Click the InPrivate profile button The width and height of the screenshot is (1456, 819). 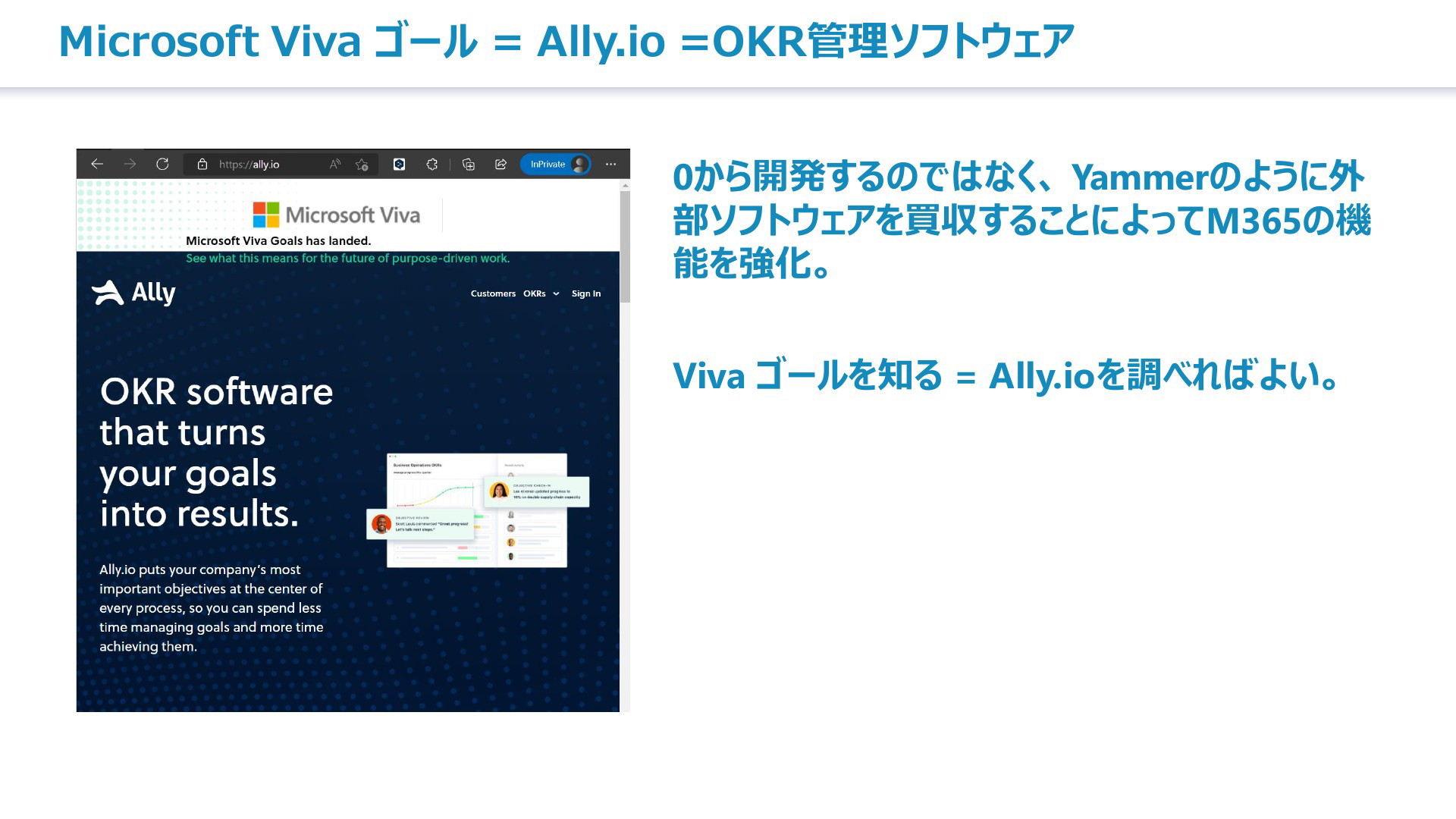(x=556, y=164)
